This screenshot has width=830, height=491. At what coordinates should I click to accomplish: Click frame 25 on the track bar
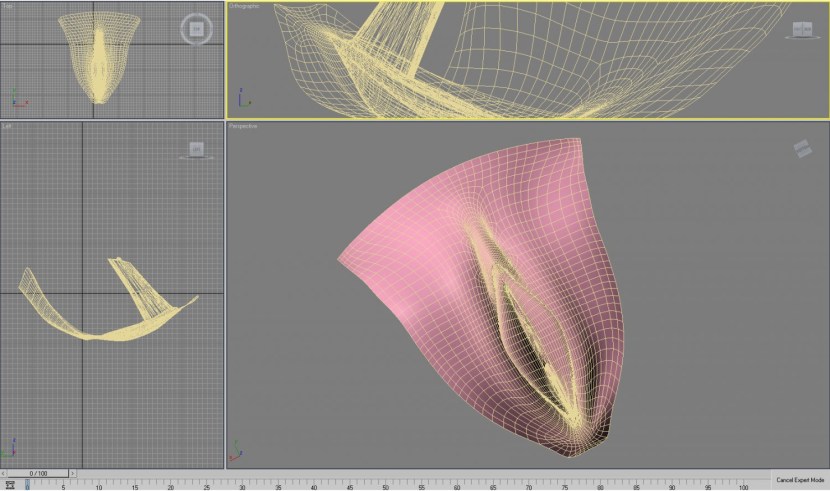(206, 484)
